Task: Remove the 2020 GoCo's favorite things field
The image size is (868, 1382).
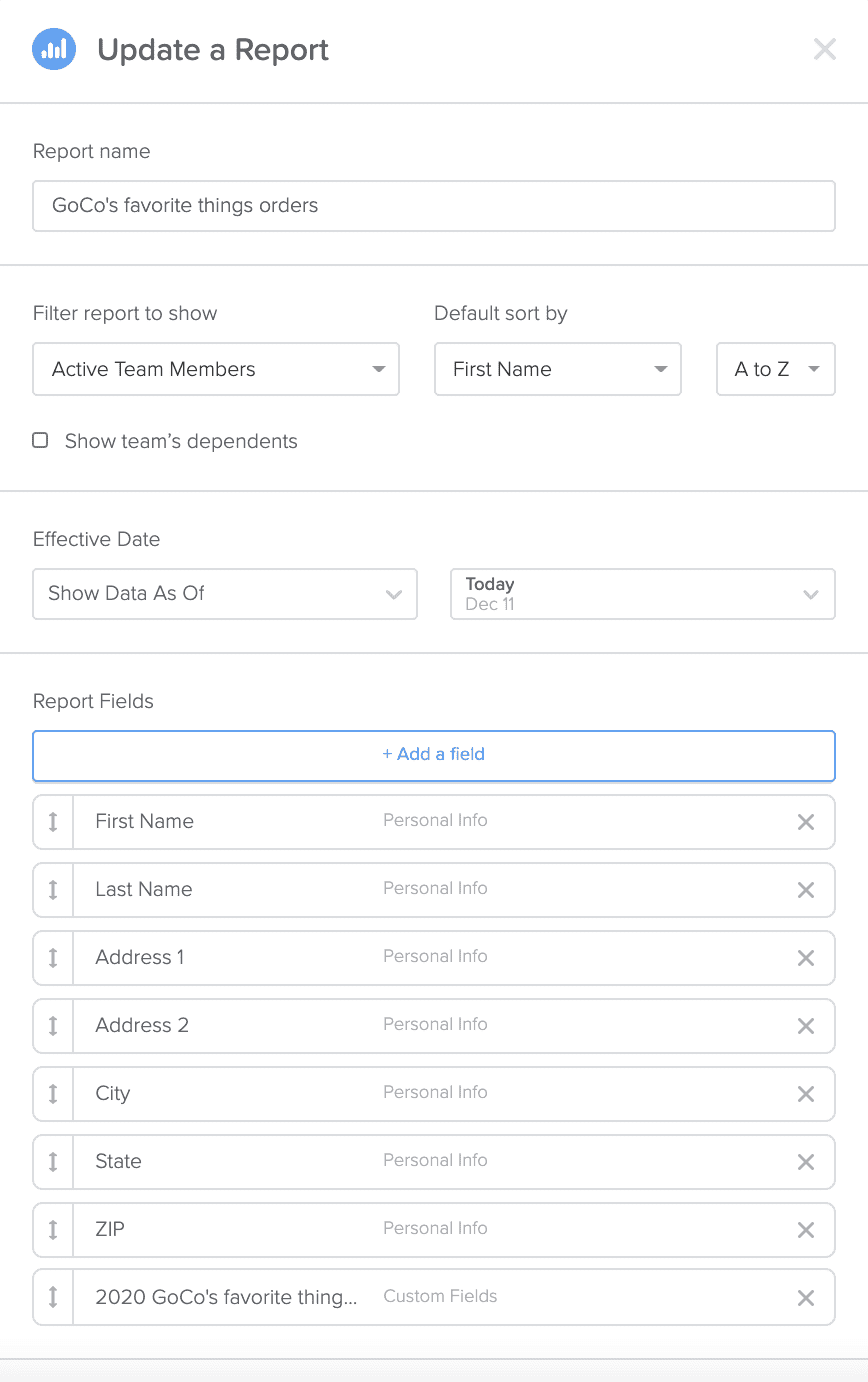Action: click(x=805, y=1298)
